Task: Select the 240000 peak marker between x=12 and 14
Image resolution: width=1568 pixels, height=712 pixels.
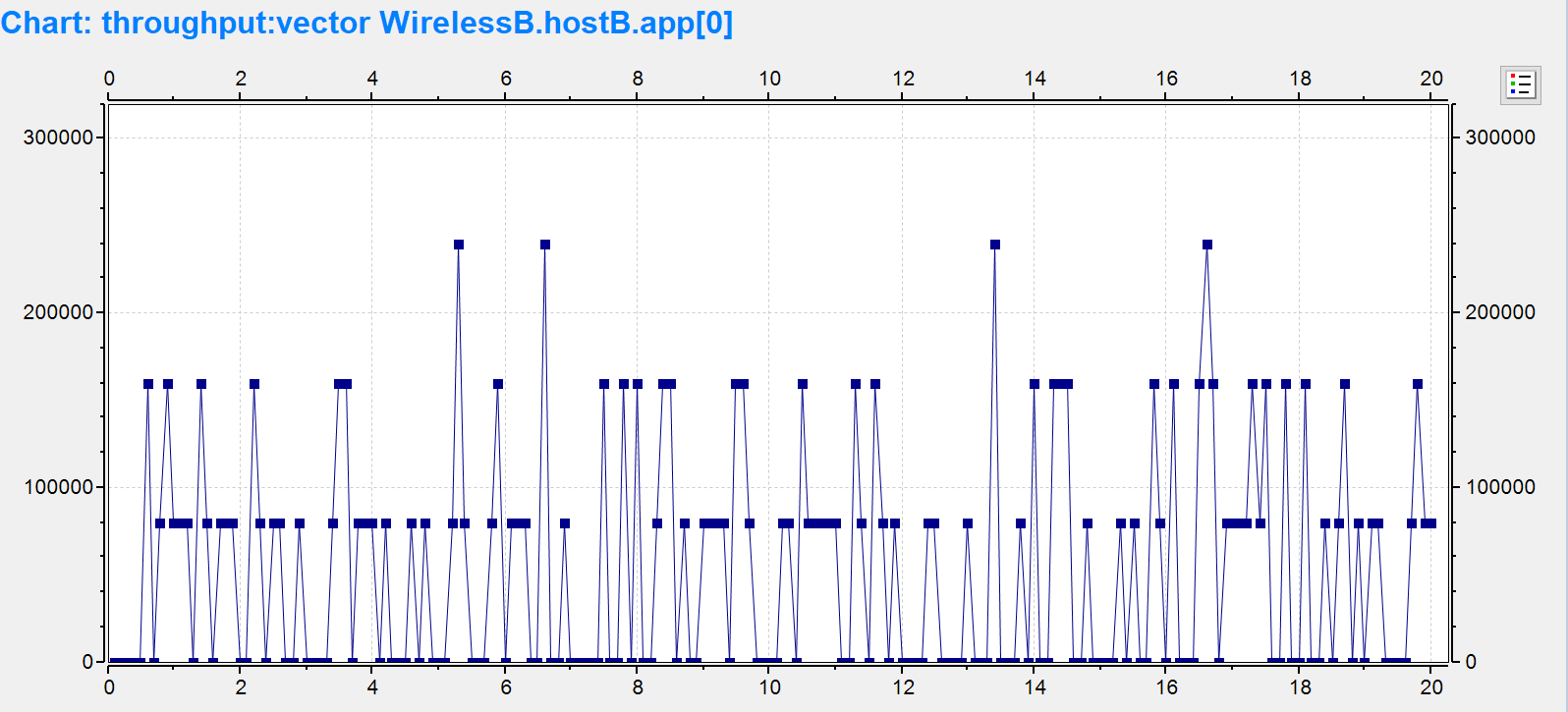Action: tap(995, 245)
